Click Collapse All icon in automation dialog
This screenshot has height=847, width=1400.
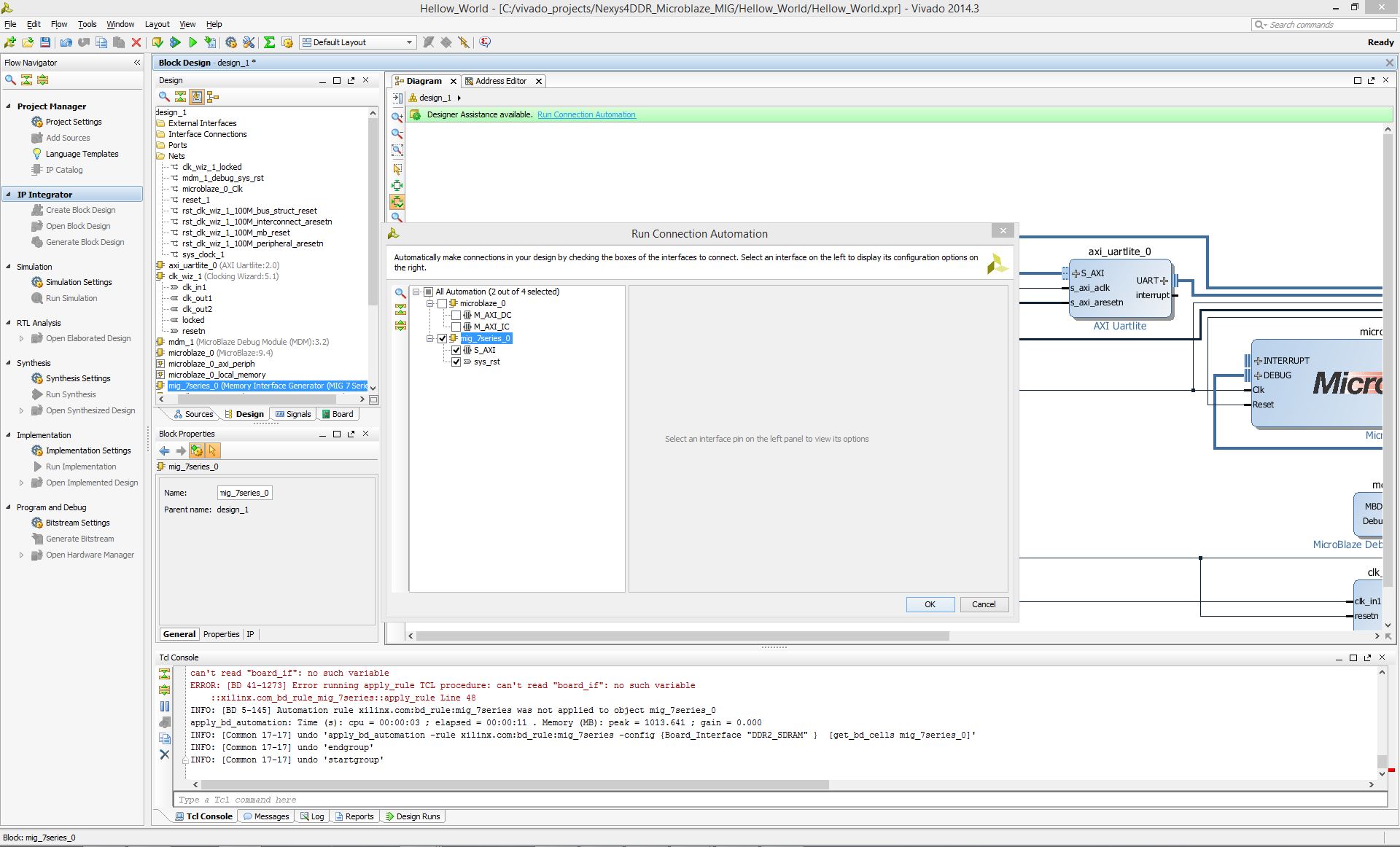point(400,309)
